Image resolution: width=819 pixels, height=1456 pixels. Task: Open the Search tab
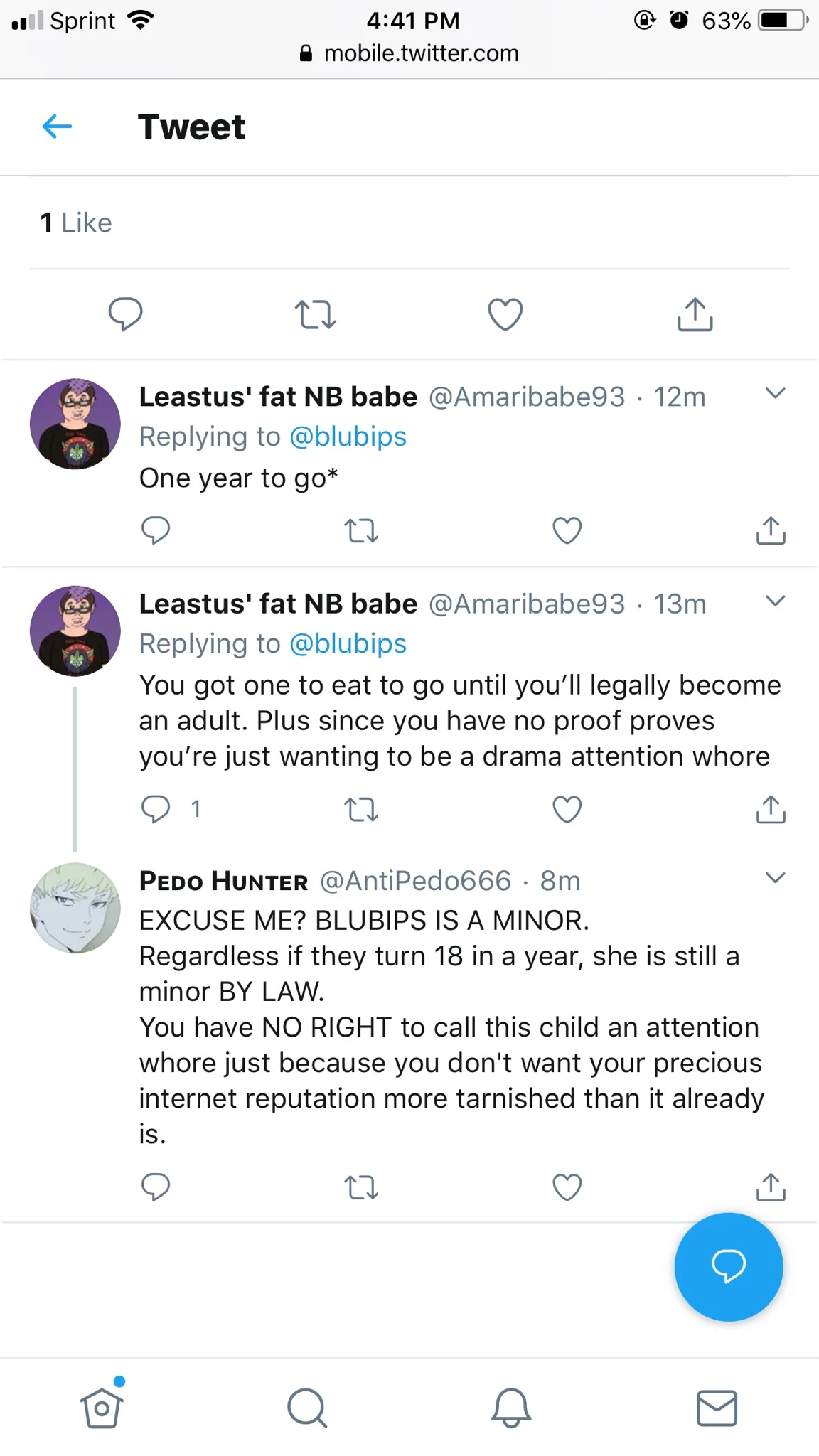[x=307, y=1408]
